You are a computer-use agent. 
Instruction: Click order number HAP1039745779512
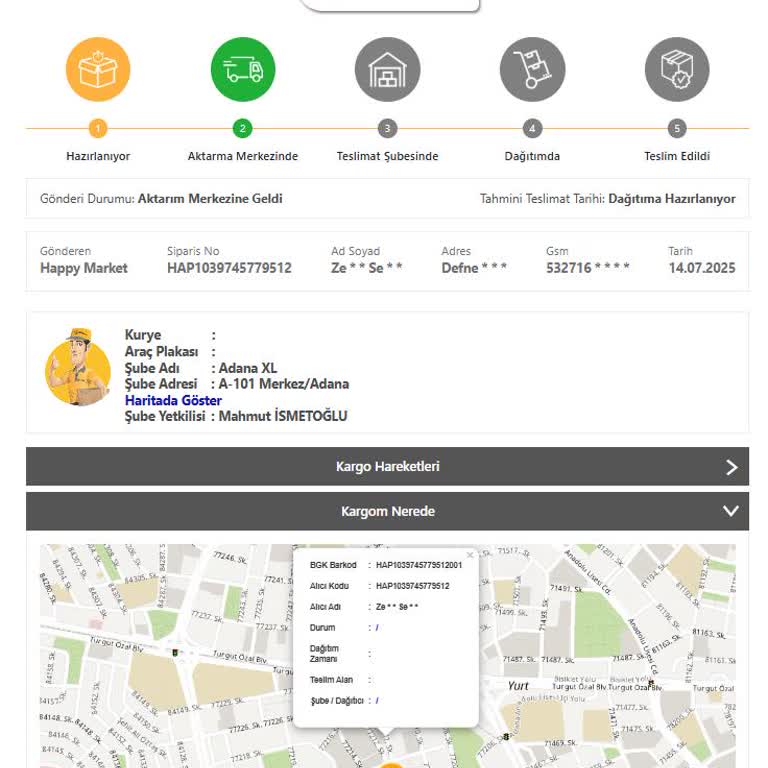(x=229, y=268)
